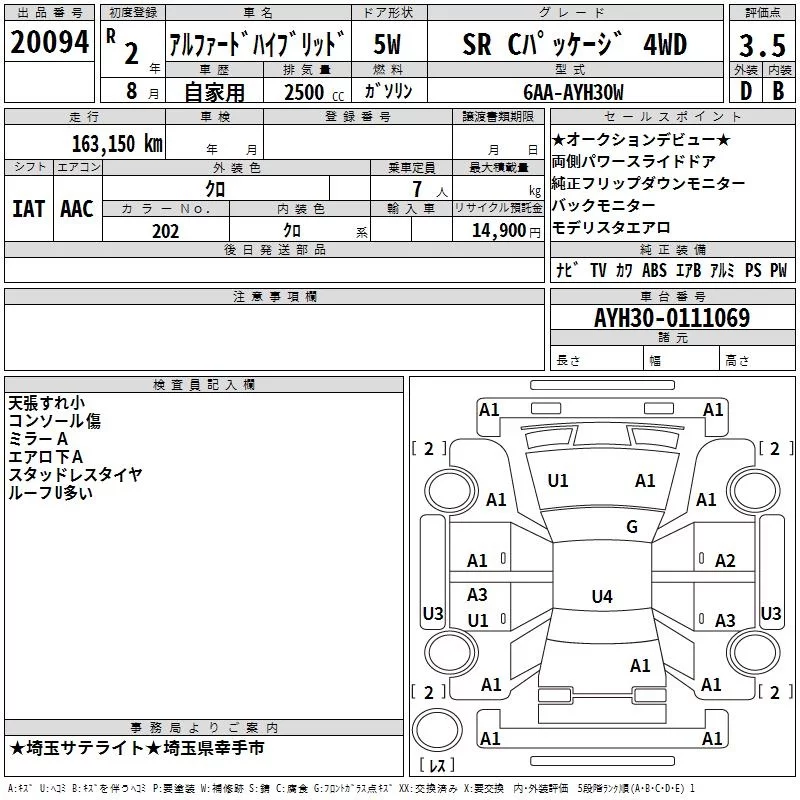Click the ★オークションデビュー★ sales point
800x800 pixels.
(641, 139)
